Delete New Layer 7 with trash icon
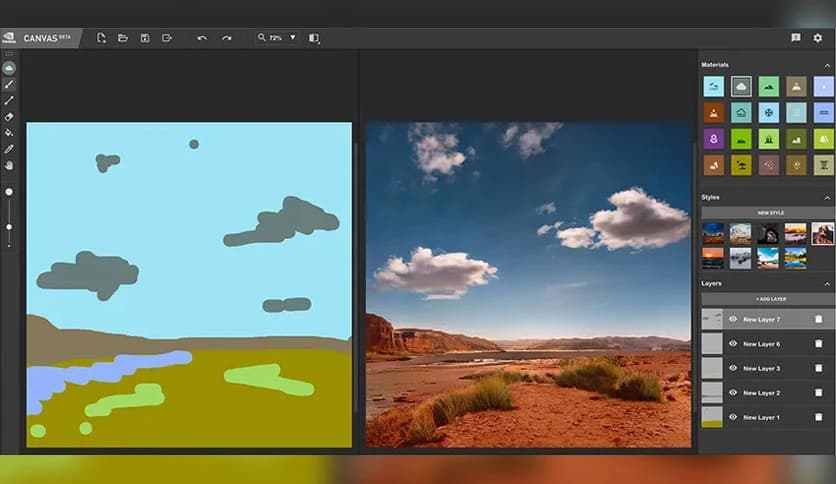Image resolution: width=836 pixels, height=484 pixels. (818, 319)
